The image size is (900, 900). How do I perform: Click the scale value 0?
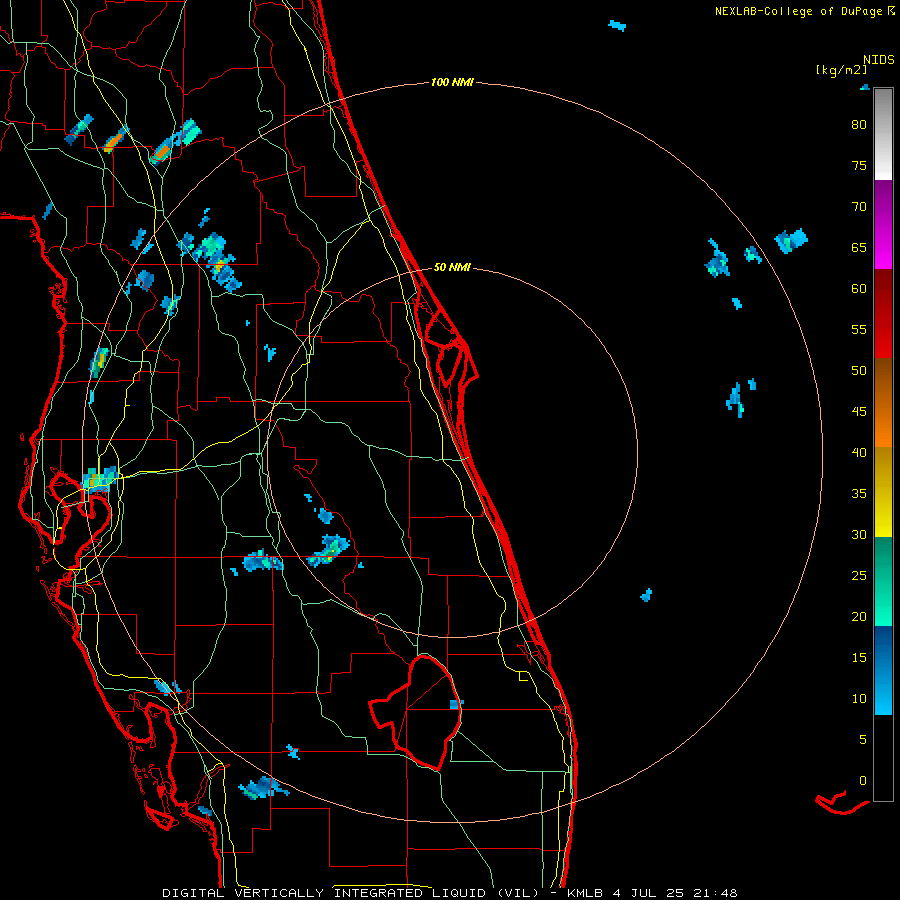click(863, 781)
